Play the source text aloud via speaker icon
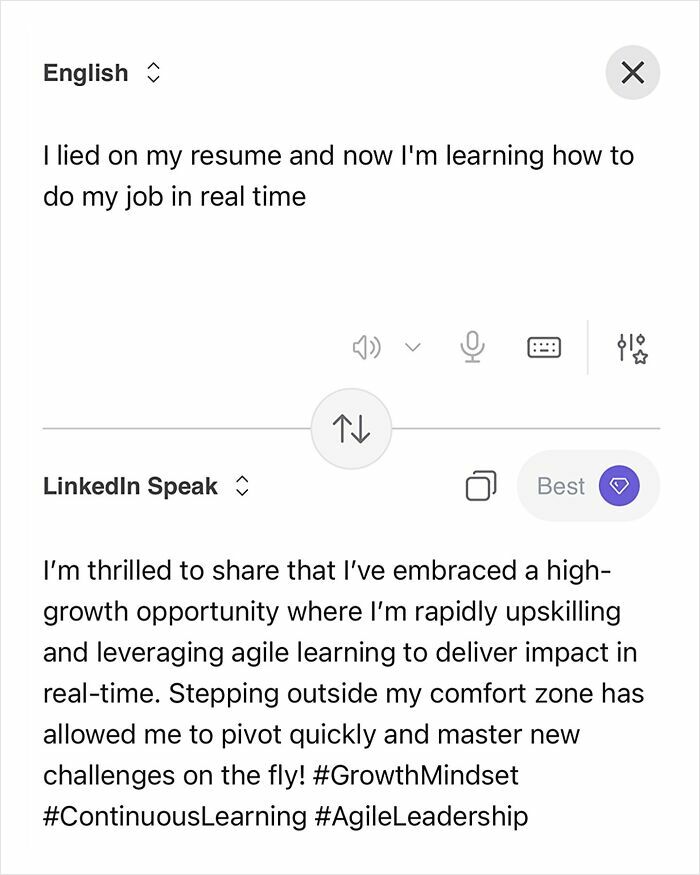The image size is (700, 875). point(367,345)
